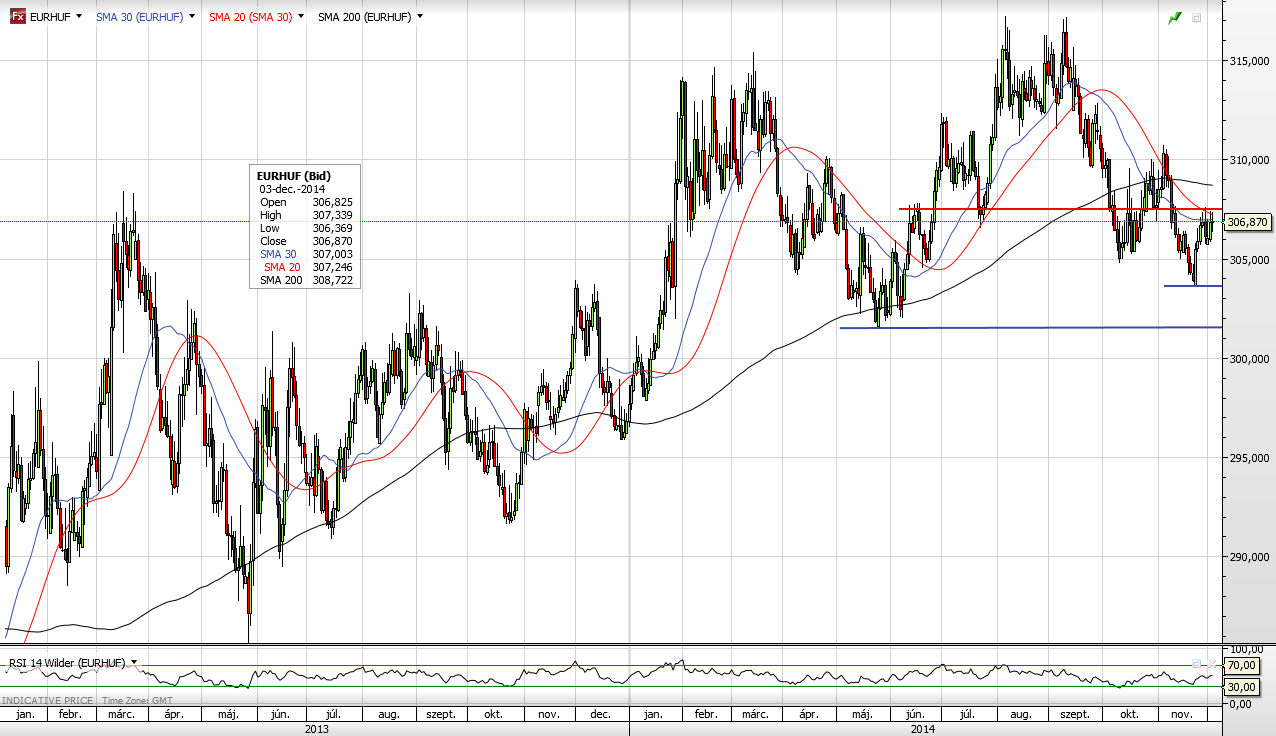Click the red Fx instrument icon
Image resolution: width=1276 pixels, height=736 pixels.
tap(17, 17)
